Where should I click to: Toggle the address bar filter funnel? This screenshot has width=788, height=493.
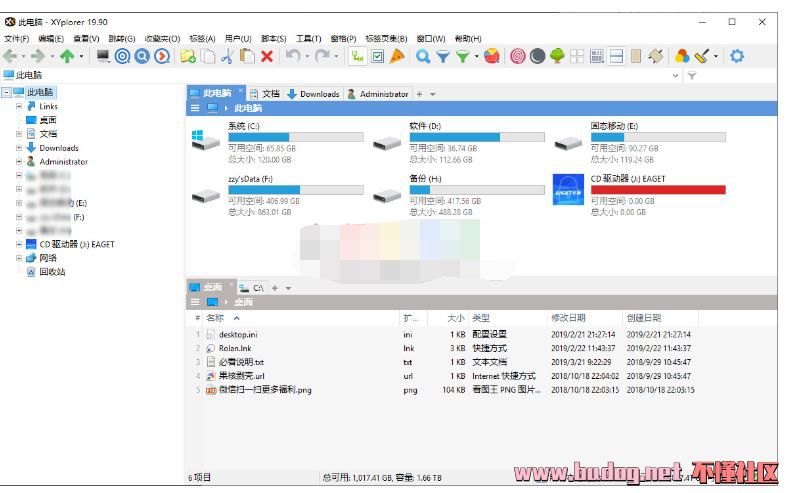pos(692,75)
